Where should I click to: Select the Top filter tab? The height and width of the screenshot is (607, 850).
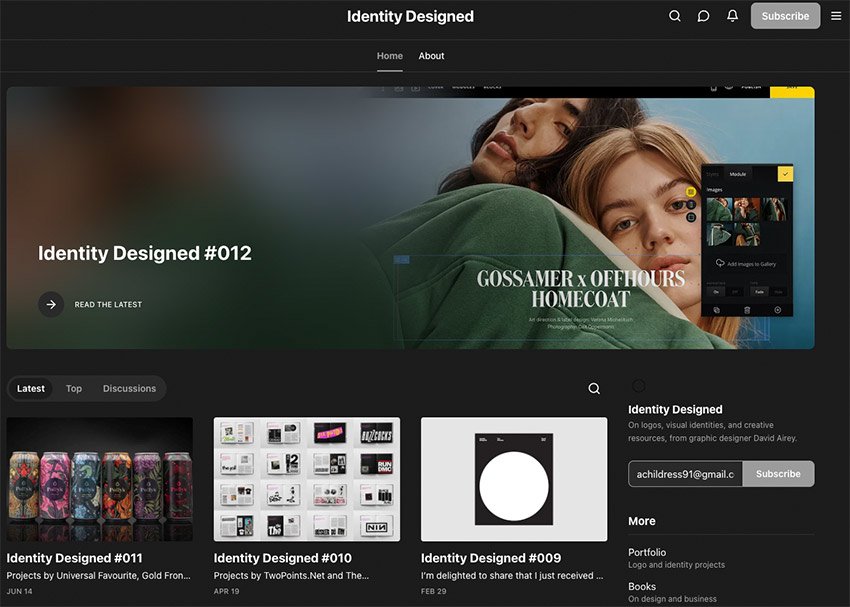coord(74,389)
